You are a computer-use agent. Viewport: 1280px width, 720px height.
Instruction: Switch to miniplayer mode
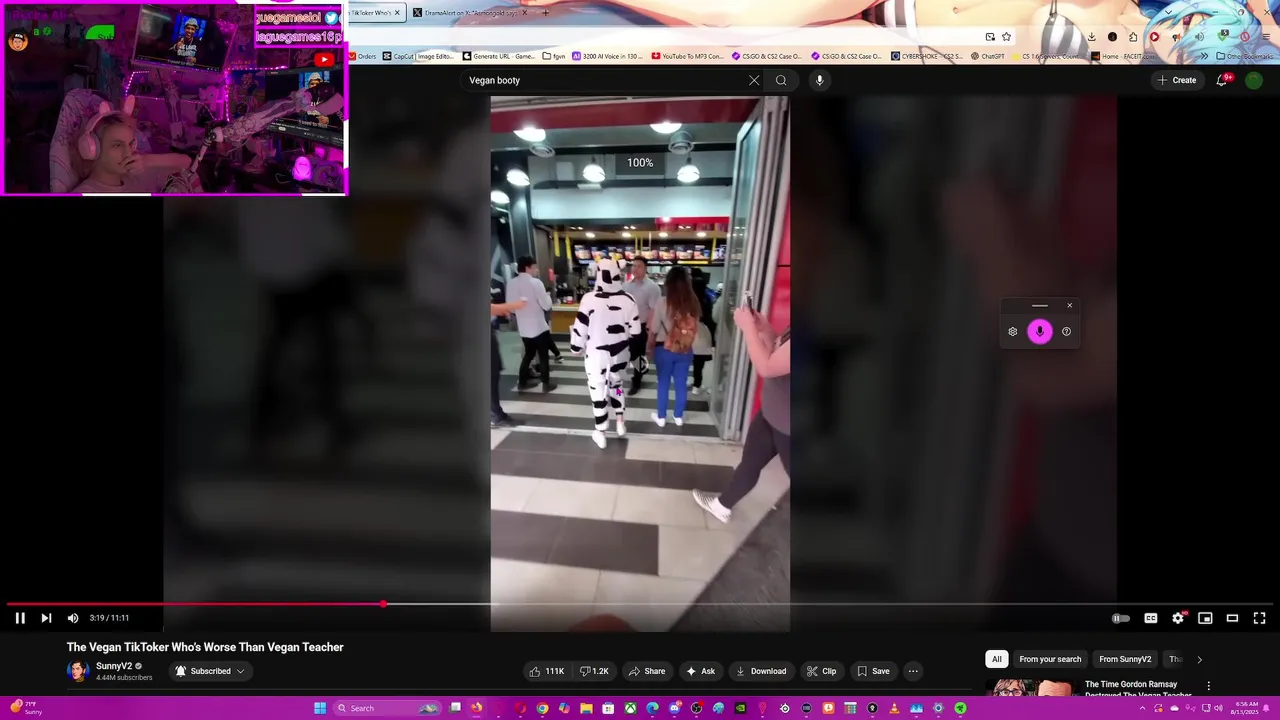click(1205, 618)
